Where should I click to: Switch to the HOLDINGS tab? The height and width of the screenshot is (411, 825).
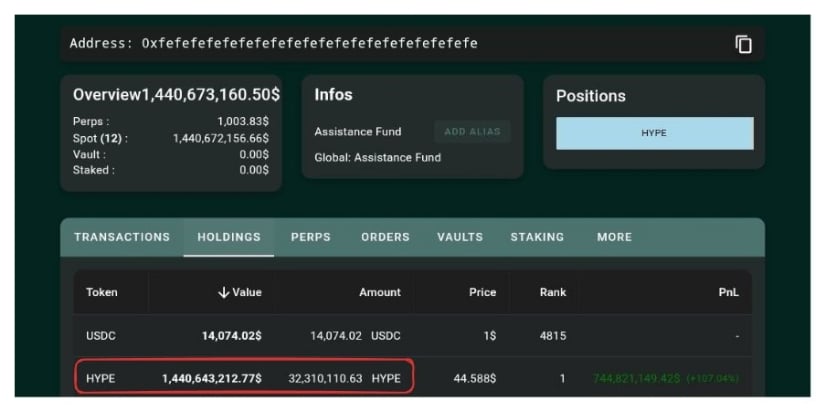pyautogui.click(x=229, y=237)
